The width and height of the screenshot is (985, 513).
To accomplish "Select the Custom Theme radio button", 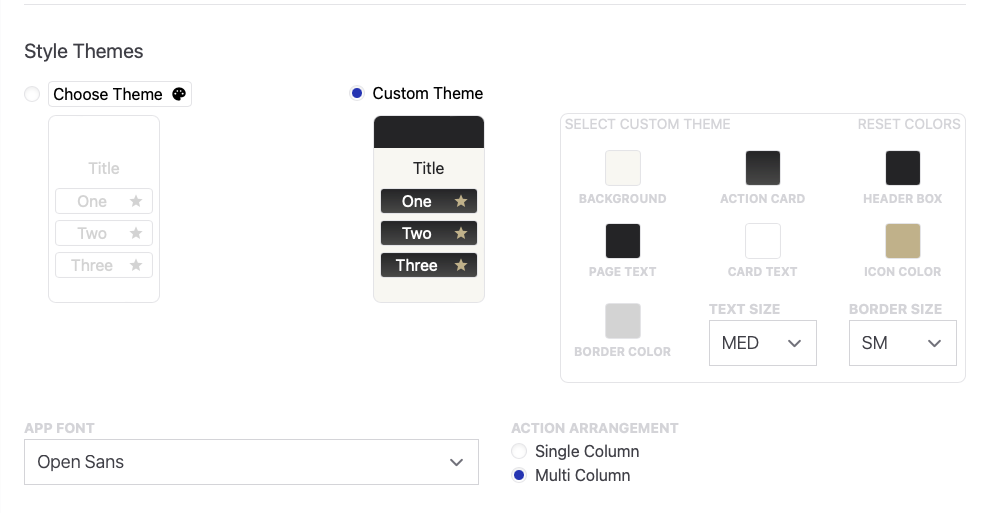I will click(x=357, y=93).
